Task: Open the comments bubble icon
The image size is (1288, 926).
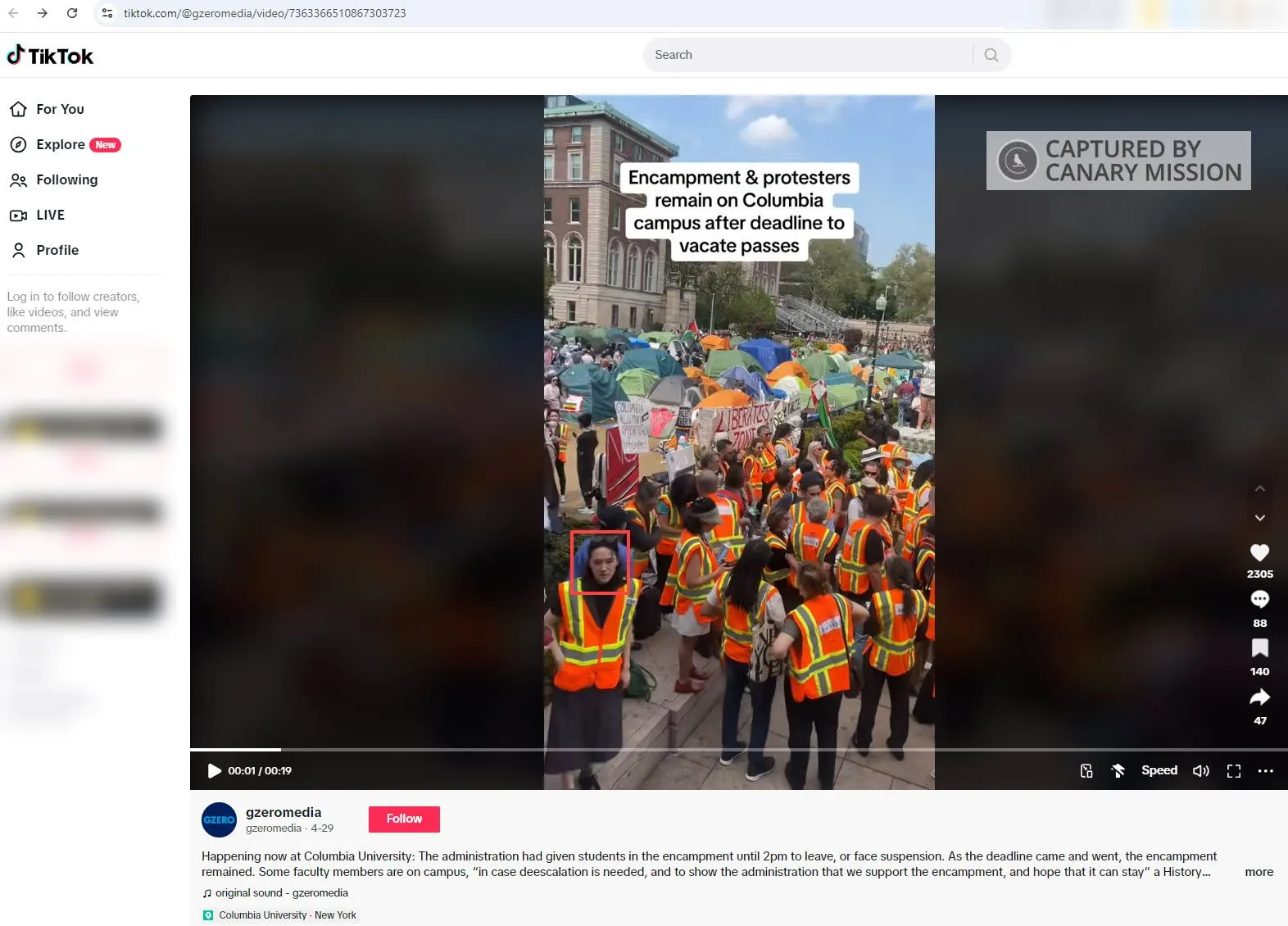Action: coord(1259,600)
